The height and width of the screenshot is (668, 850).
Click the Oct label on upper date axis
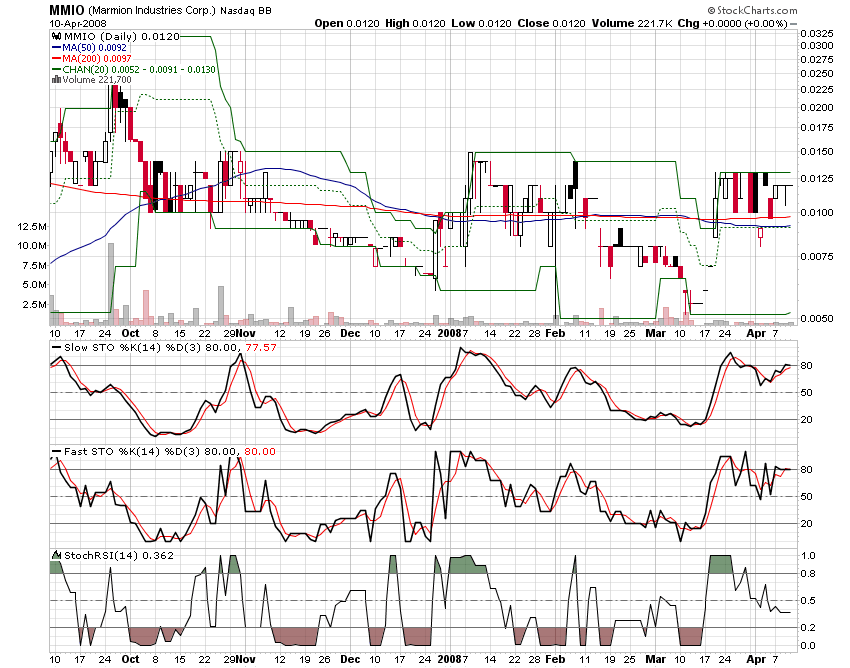pos(130,333)
